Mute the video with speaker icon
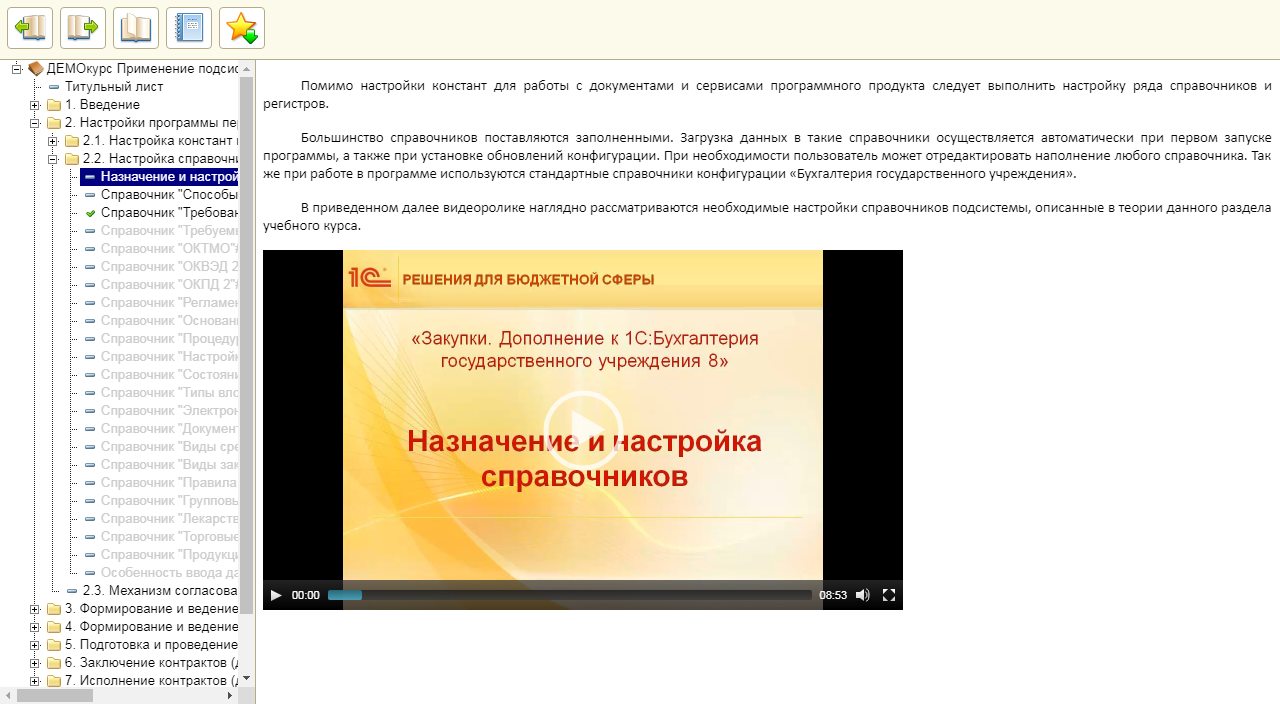The width and height of the screenshot is (1280, 704). [862, 595]
